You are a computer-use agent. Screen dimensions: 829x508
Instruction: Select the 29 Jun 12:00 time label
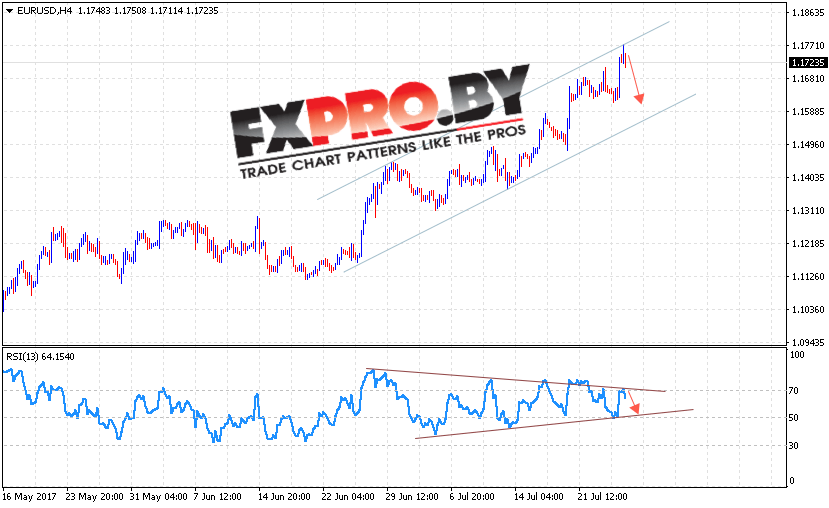click(412, 497)
